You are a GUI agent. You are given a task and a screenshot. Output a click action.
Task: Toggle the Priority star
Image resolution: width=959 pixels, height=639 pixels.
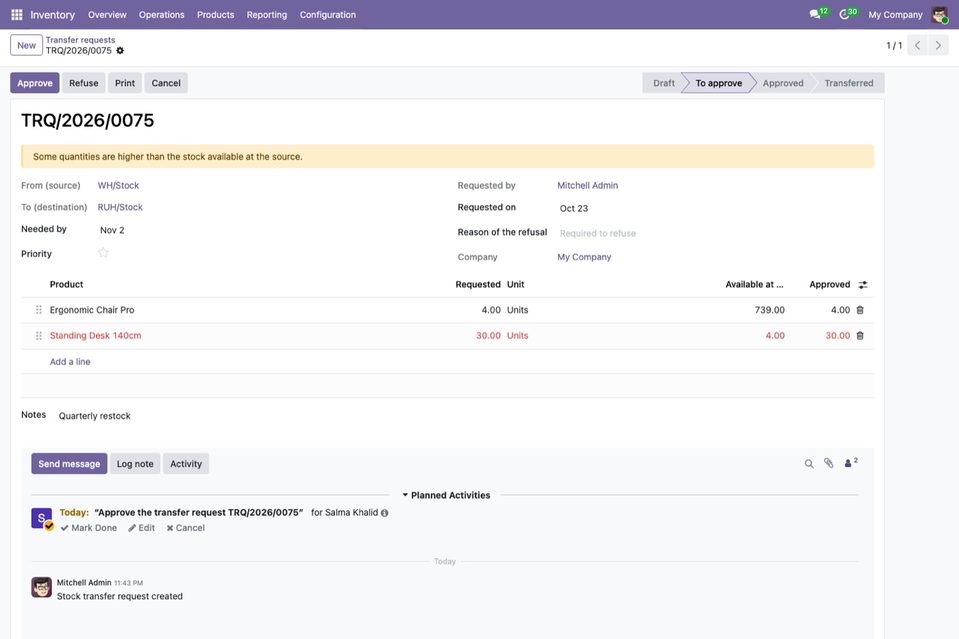pos(103,253)
